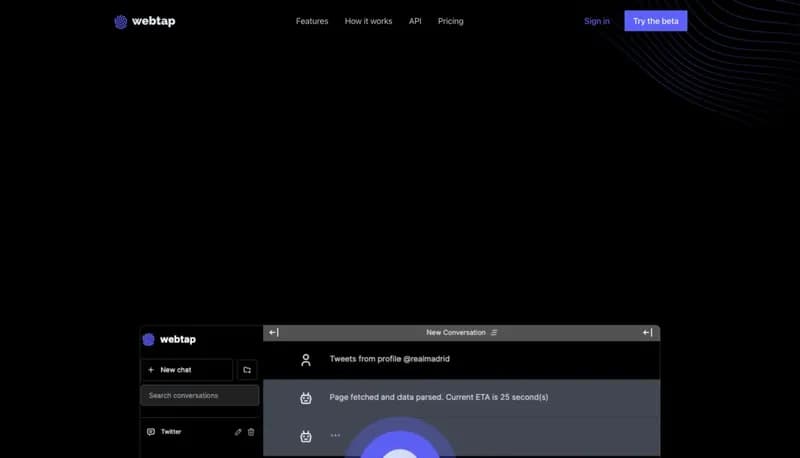Click the typing indicator dots
The width and height of the screenshot is (800, 458).
pos(335,435)
